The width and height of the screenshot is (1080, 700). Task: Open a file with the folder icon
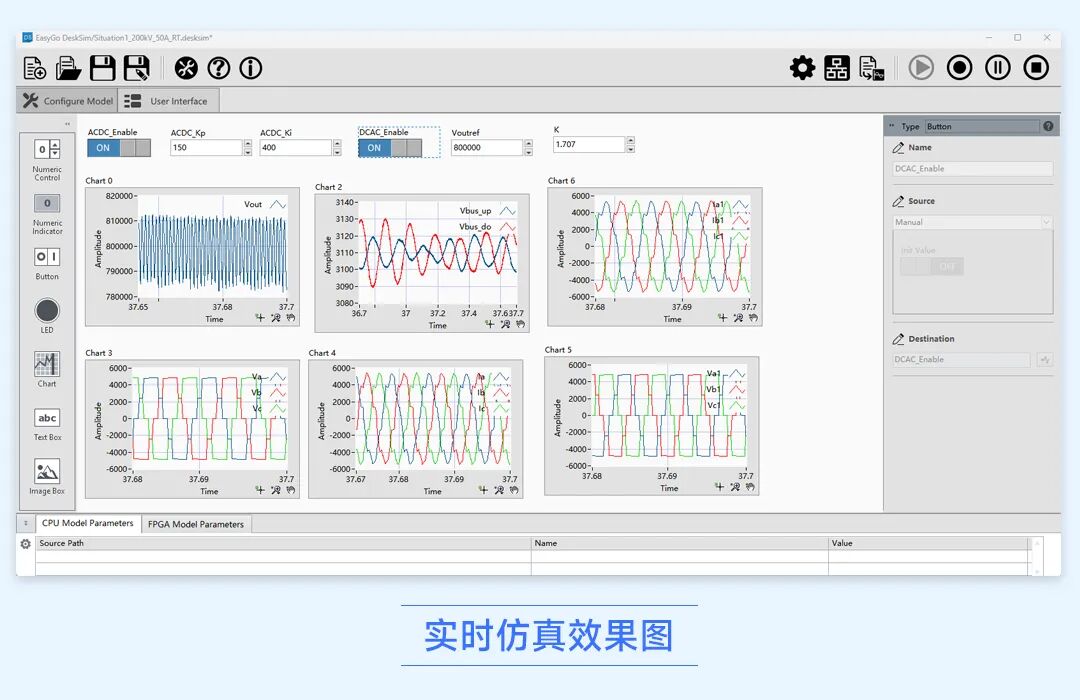[68, 68]
